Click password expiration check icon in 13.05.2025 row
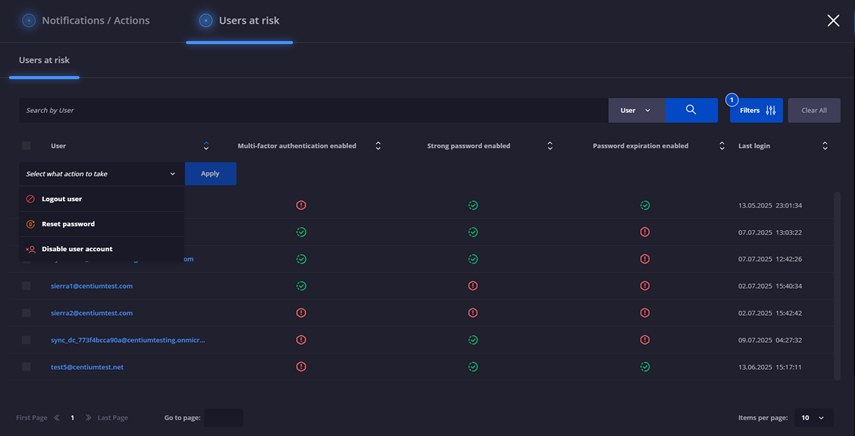This screenshot has width=855, height=436. pos(645,205)
